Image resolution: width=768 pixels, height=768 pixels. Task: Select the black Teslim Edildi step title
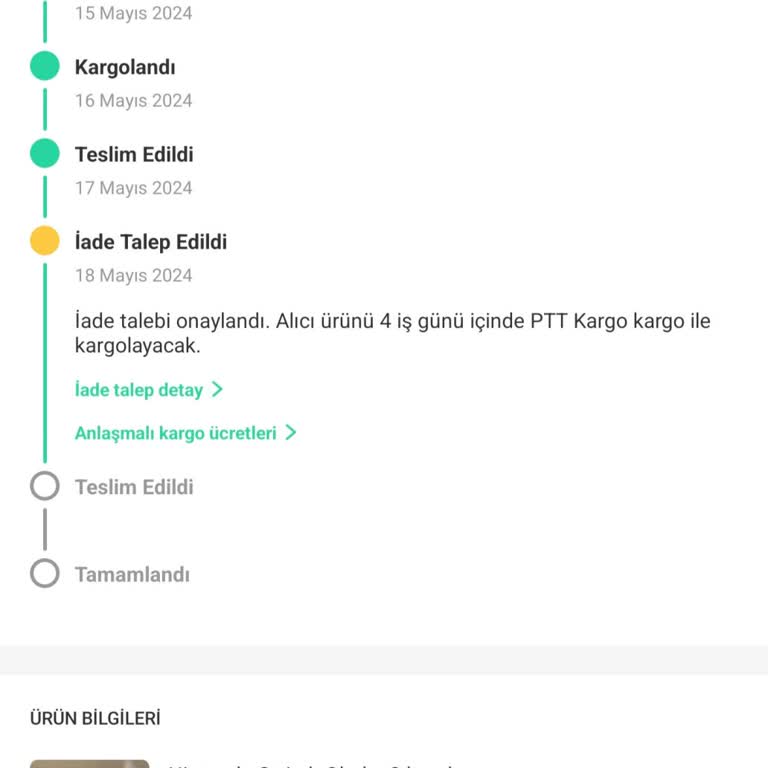click(134, 154)
